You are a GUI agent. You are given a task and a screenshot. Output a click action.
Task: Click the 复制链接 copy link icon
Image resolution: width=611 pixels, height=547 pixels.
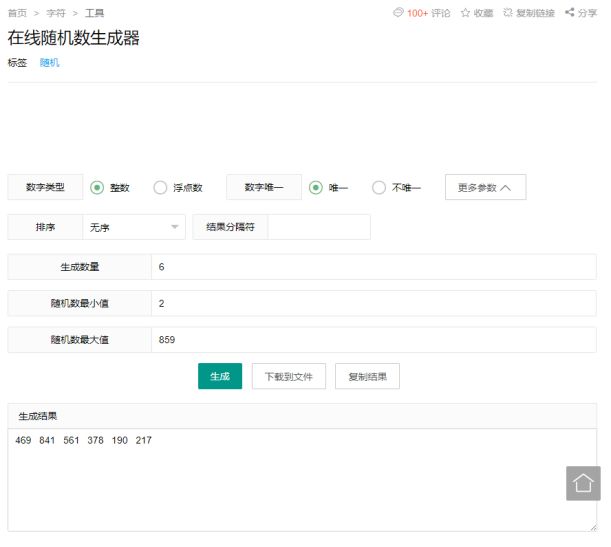point(507,13)
